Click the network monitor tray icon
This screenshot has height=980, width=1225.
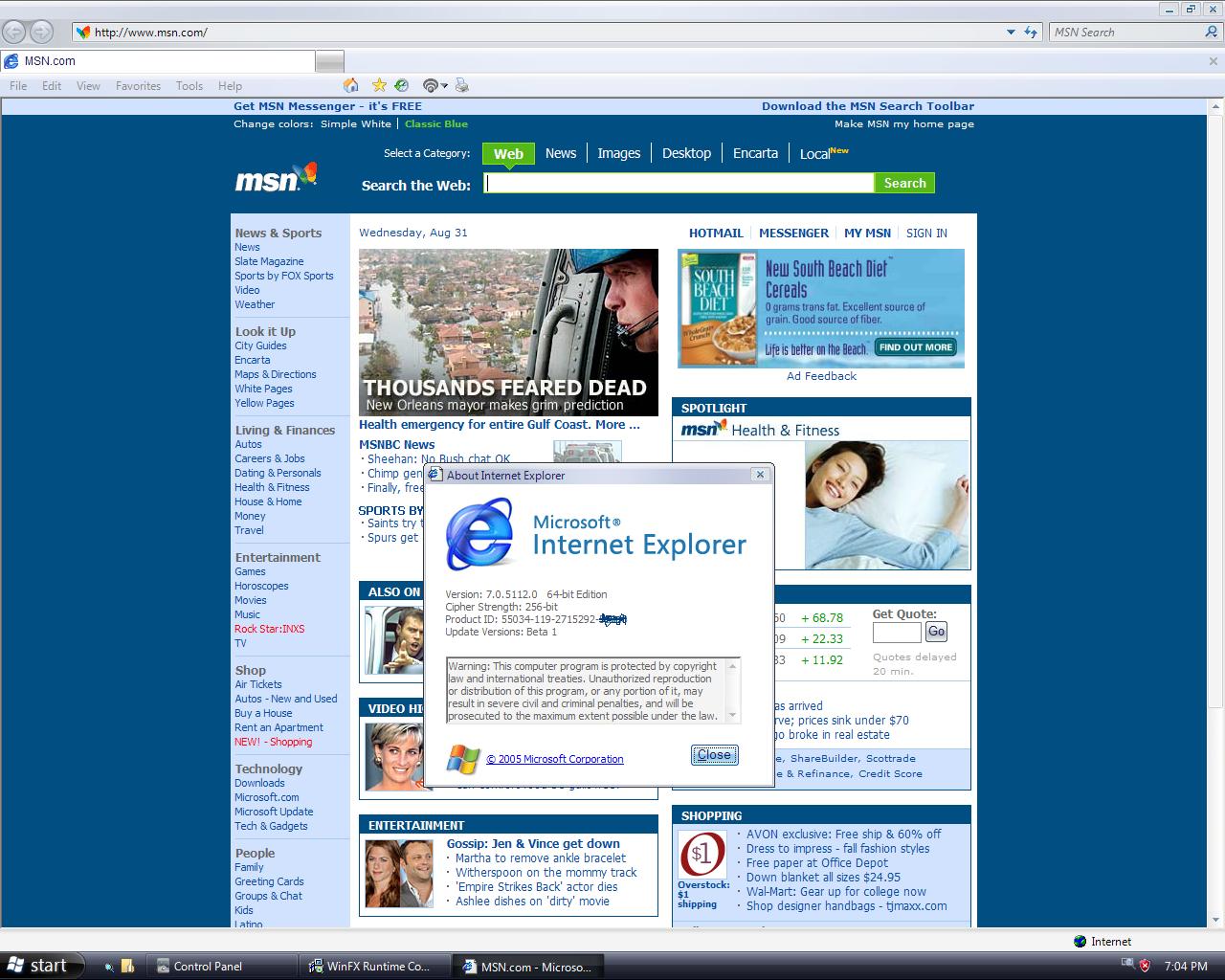coord(1127,966)
